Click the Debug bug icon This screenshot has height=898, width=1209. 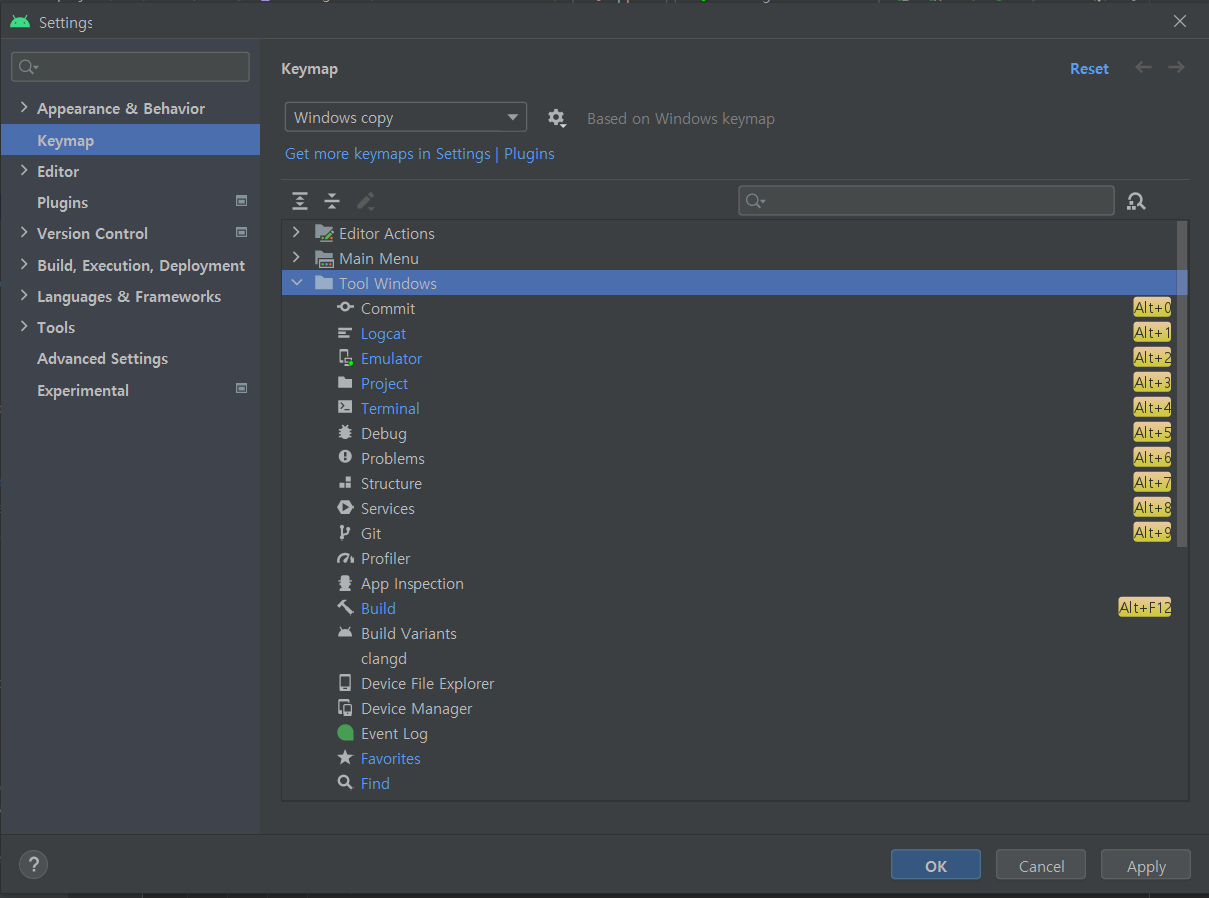345,433
